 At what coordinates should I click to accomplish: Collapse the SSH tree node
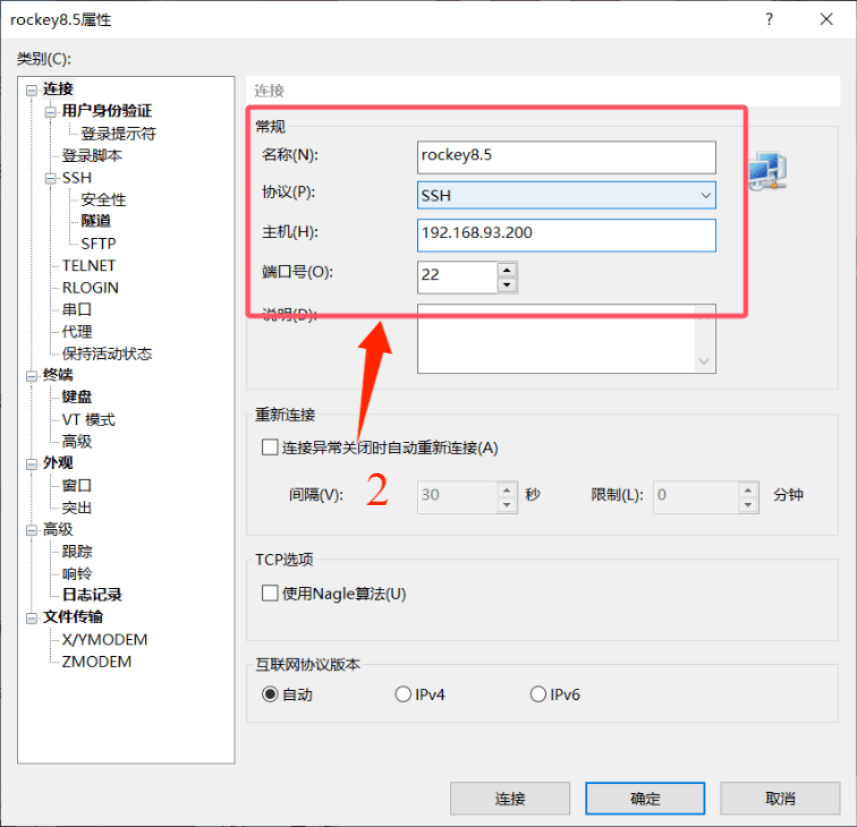(x=51, y=178)
